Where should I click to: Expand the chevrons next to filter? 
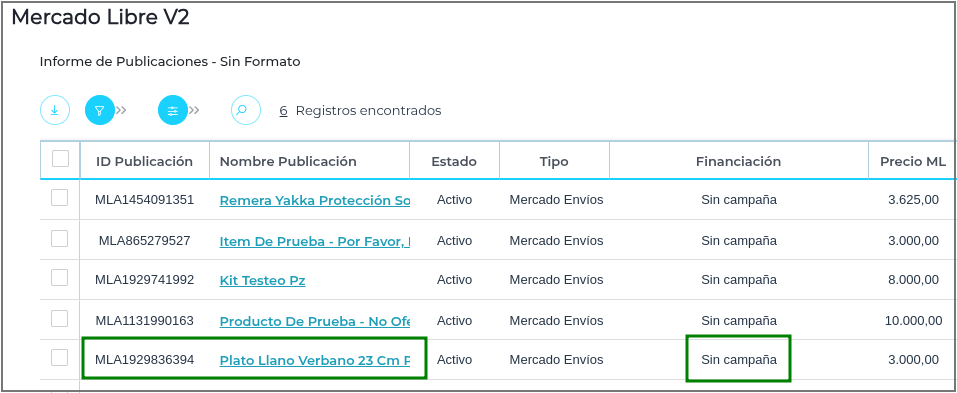click(121, 110)
